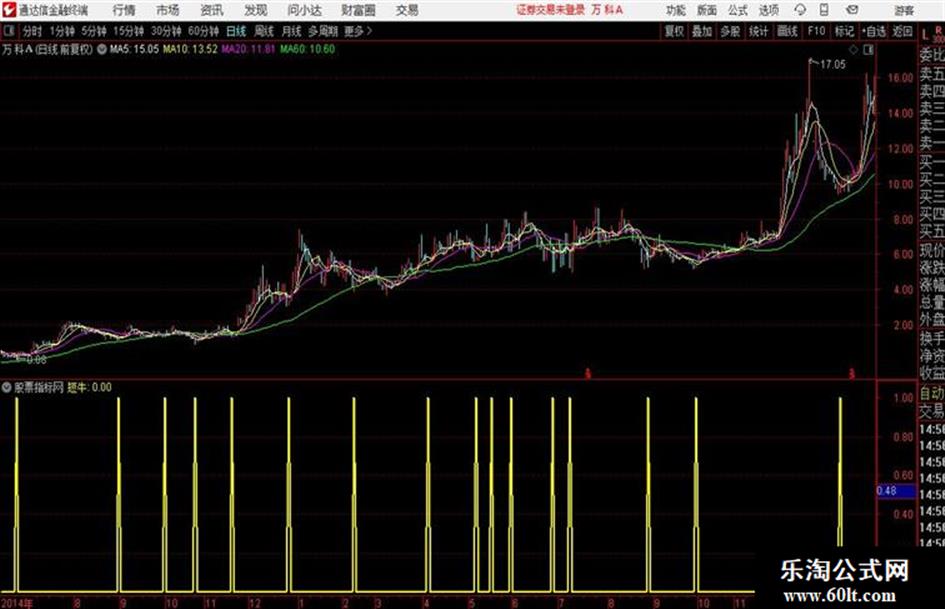Open the 版面 menu
Image resolution: width=945 pixels, height=609 pixels.
pos(706,10)
